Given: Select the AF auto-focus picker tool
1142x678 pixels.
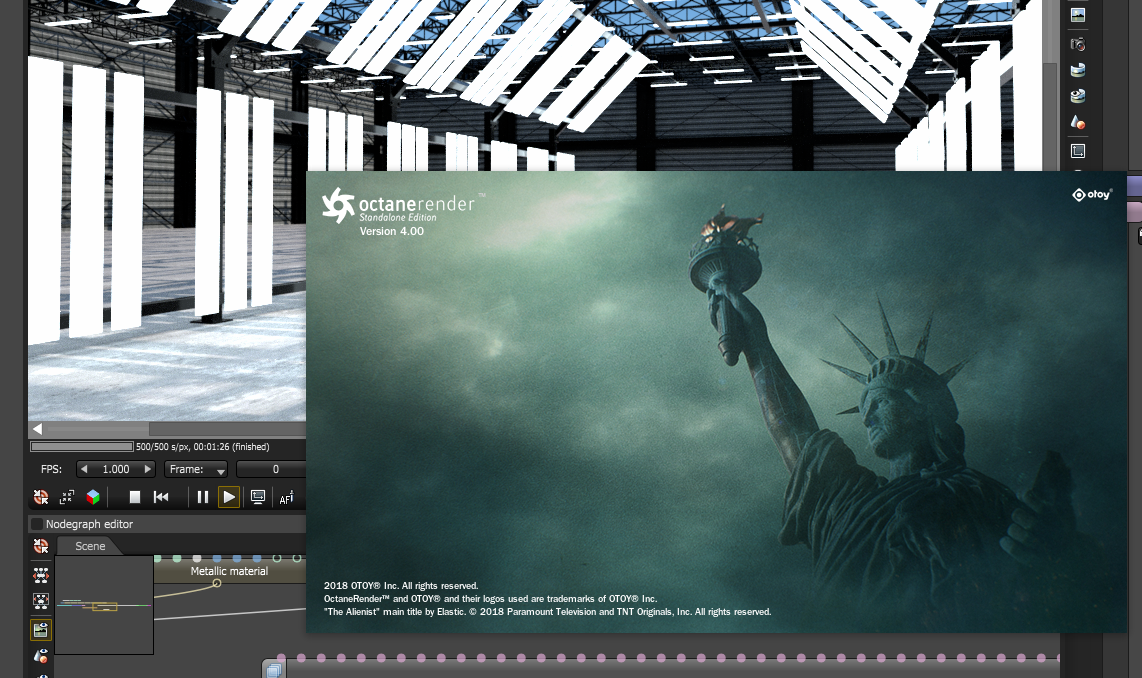Looking at the screenshot, I should pos(286,497).
